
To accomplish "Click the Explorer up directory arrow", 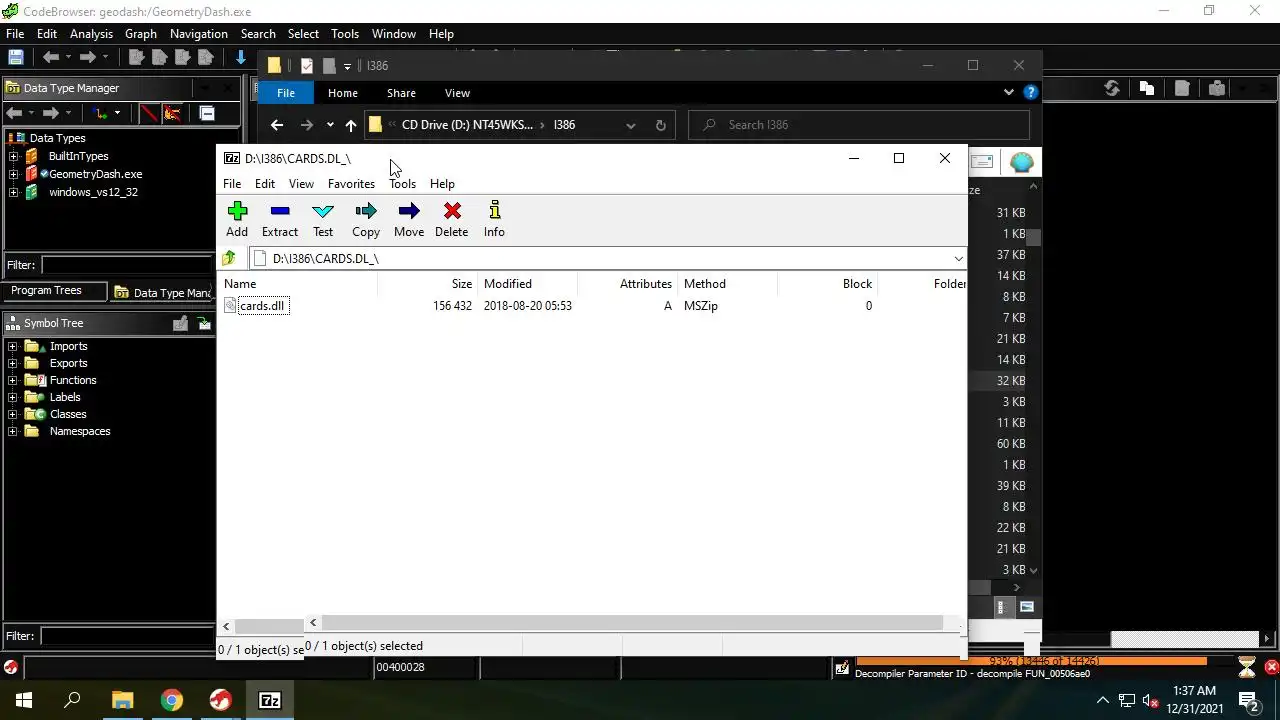I will [x=351, y=125].
